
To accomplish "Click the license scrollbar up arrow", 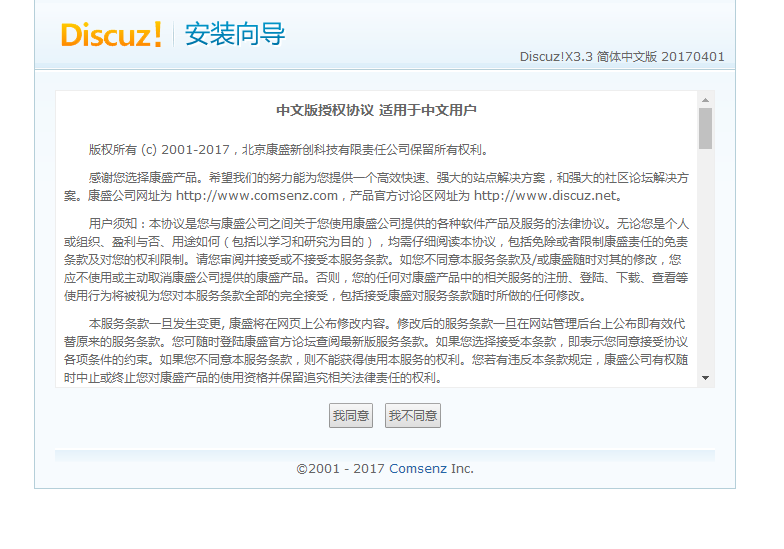I will (706, 100).
